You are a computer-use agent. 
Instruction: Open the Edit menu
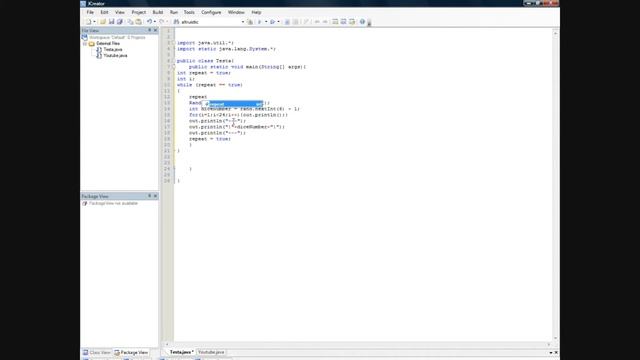tap(104, 12)
